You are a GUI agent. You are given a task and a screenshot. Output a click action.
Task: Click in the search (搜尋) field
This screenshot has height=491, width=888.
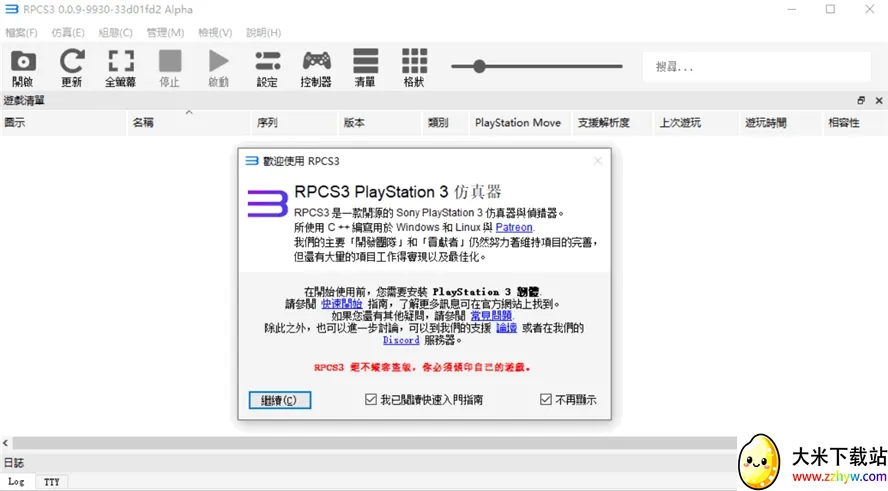coord(756,67)
